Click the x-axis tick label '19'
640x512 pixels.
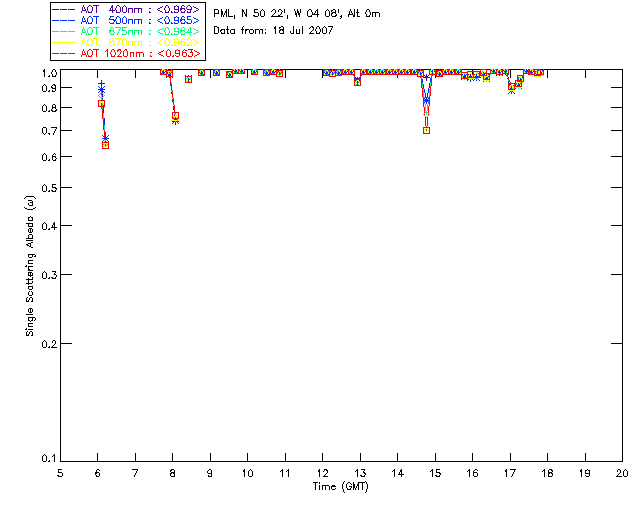pos(585,473)
